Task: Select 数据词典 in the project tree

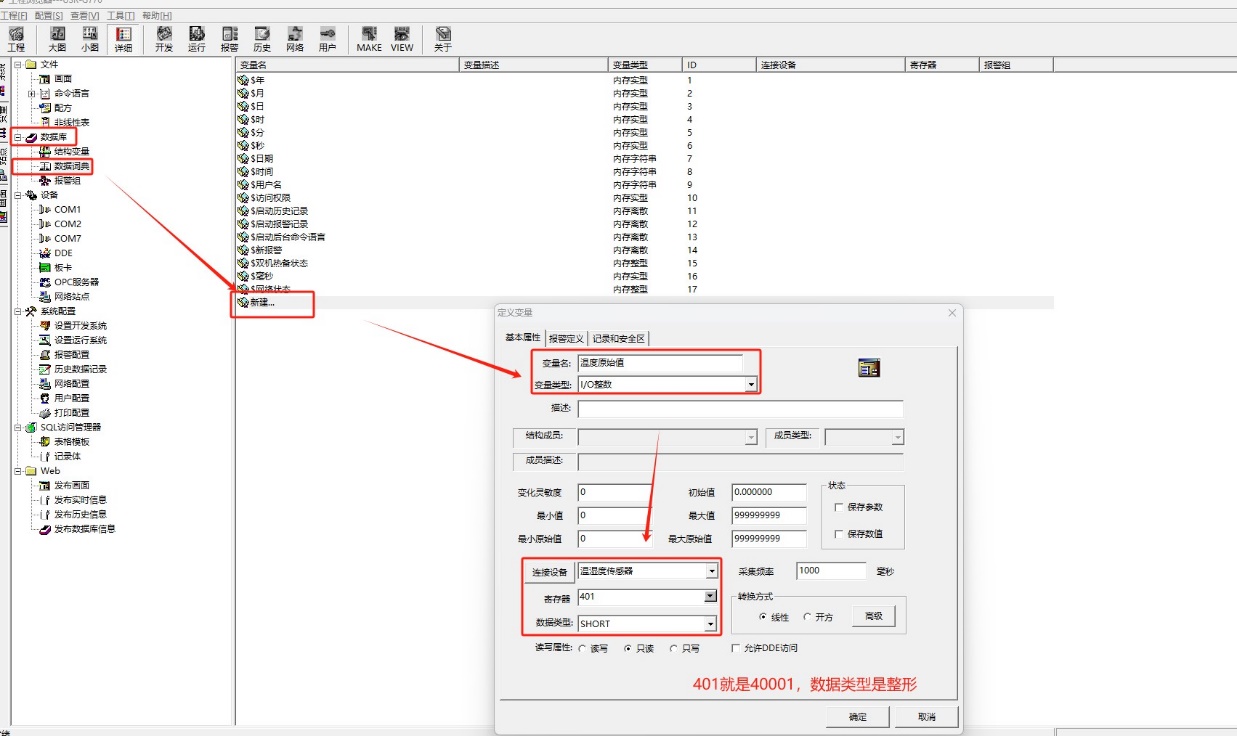Action: [x=71, y=166]
